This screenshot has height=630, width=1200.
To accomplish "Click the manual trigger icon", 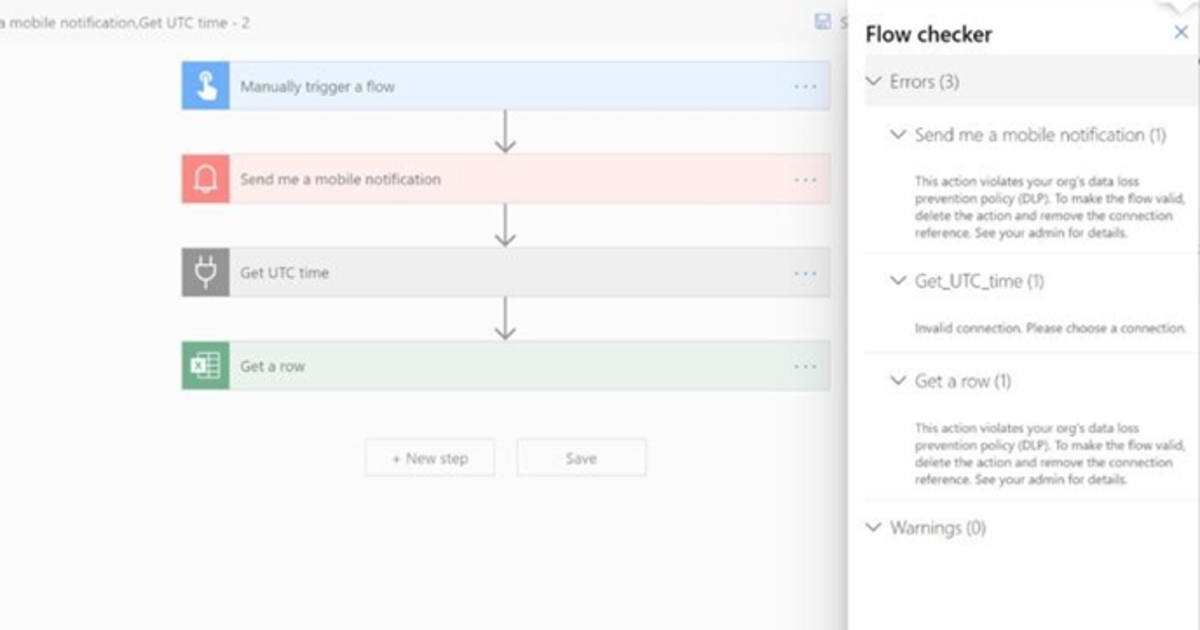I will 204,86.
